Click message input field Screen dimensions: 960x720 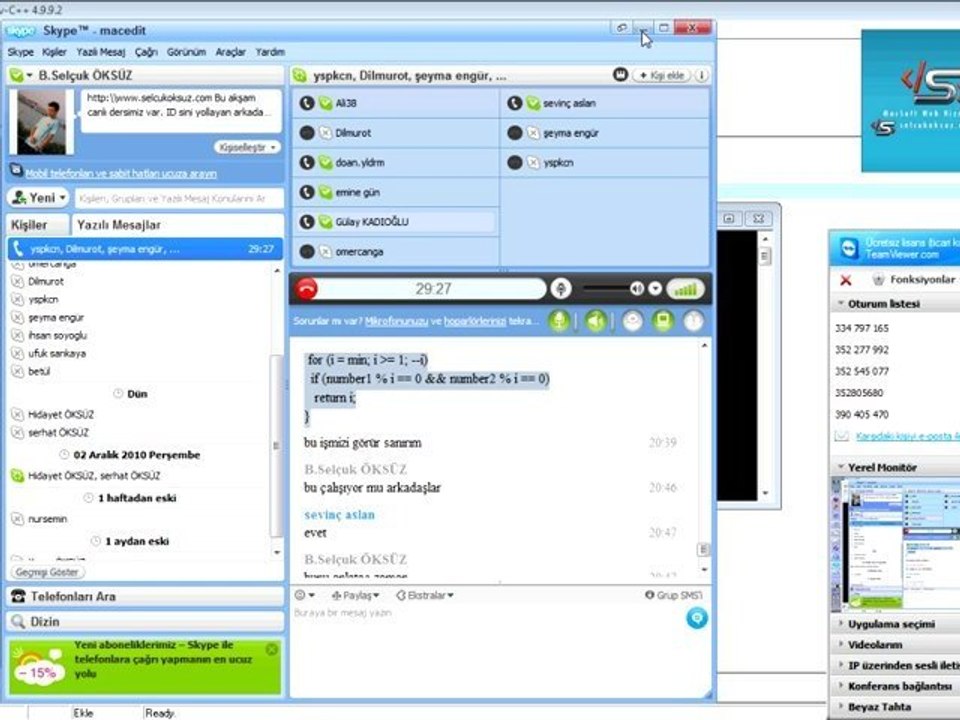487,649
